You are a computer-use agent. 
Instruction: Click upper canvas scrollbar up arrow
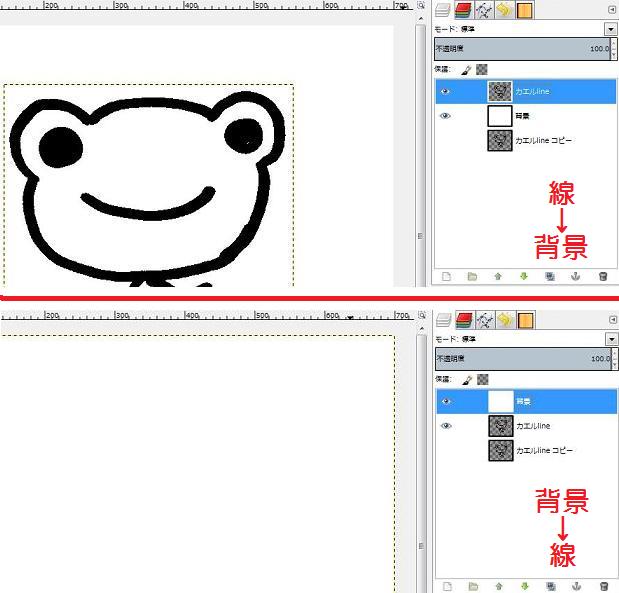[x=421, y=19]
